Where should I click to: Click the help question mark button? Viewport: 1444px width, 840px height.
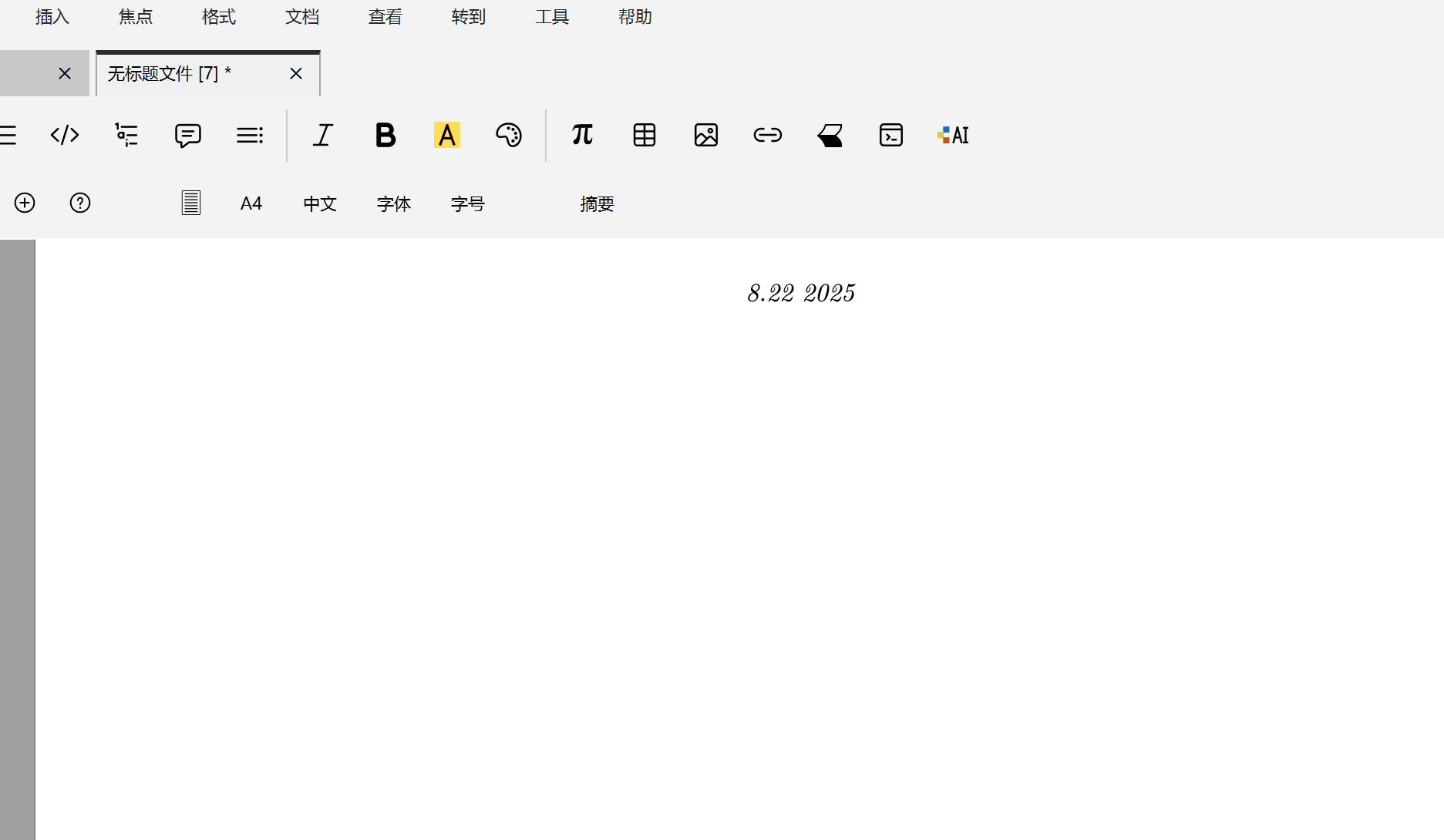click(80, 203)
